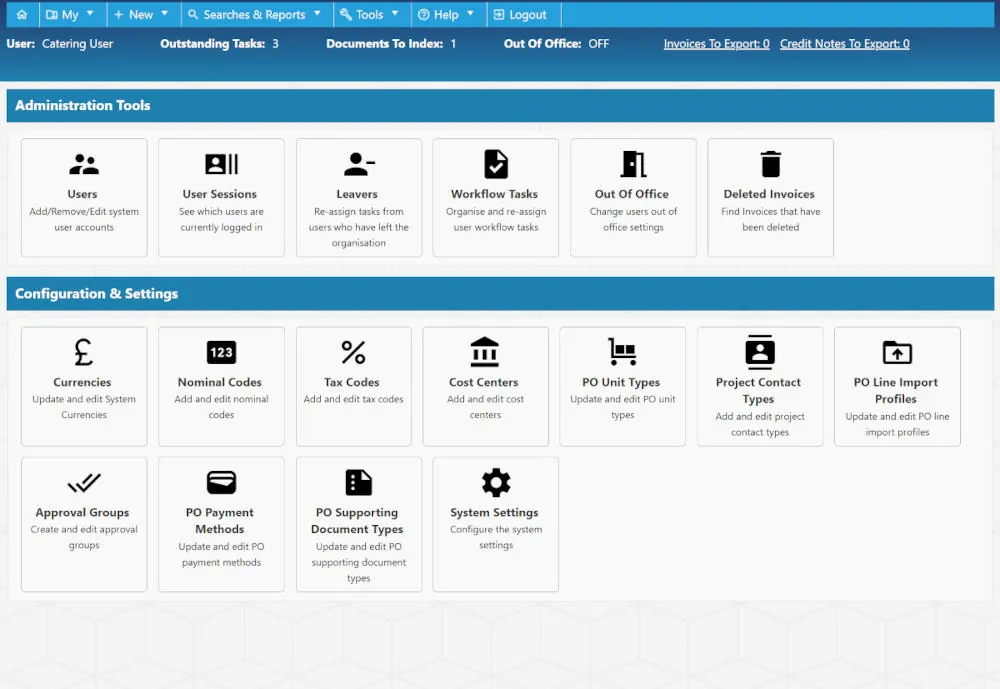Open the New menu label
The height and width of the screenshot is (689, 1000).
[141, 15]
